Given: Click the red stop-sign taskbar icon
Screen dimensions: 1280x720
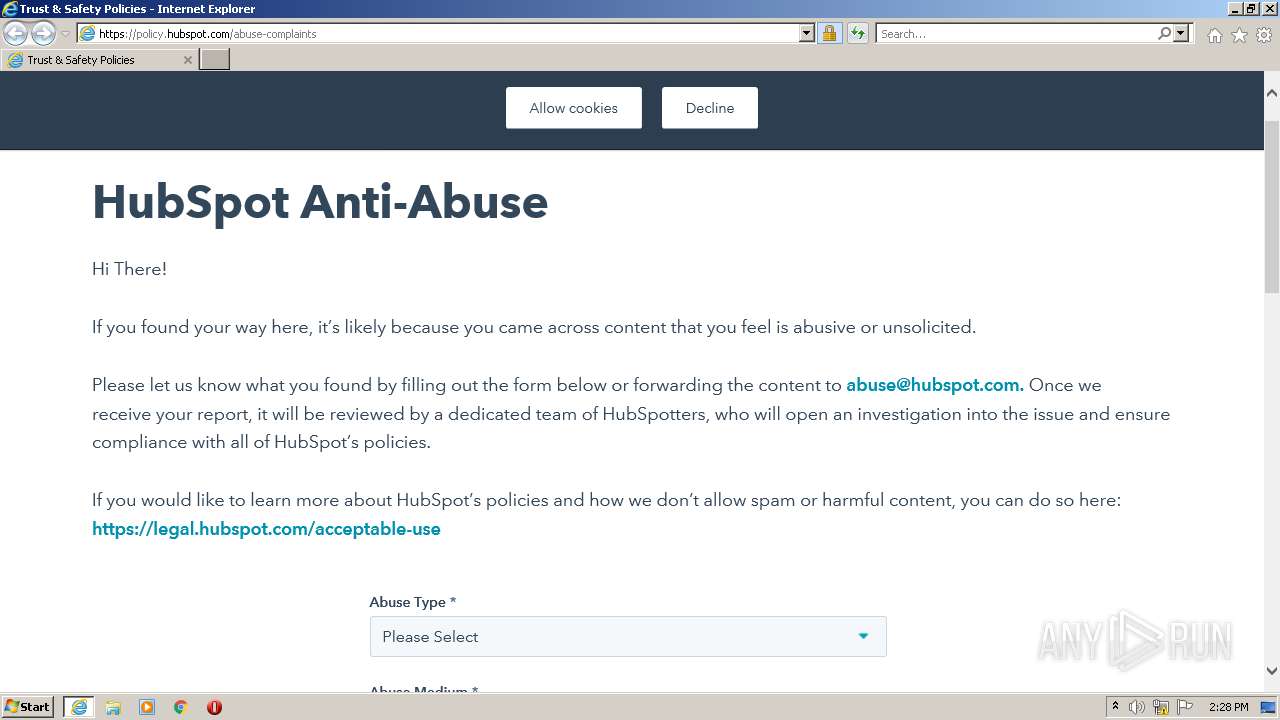Looking at the screenshot, I should point(214,707).
